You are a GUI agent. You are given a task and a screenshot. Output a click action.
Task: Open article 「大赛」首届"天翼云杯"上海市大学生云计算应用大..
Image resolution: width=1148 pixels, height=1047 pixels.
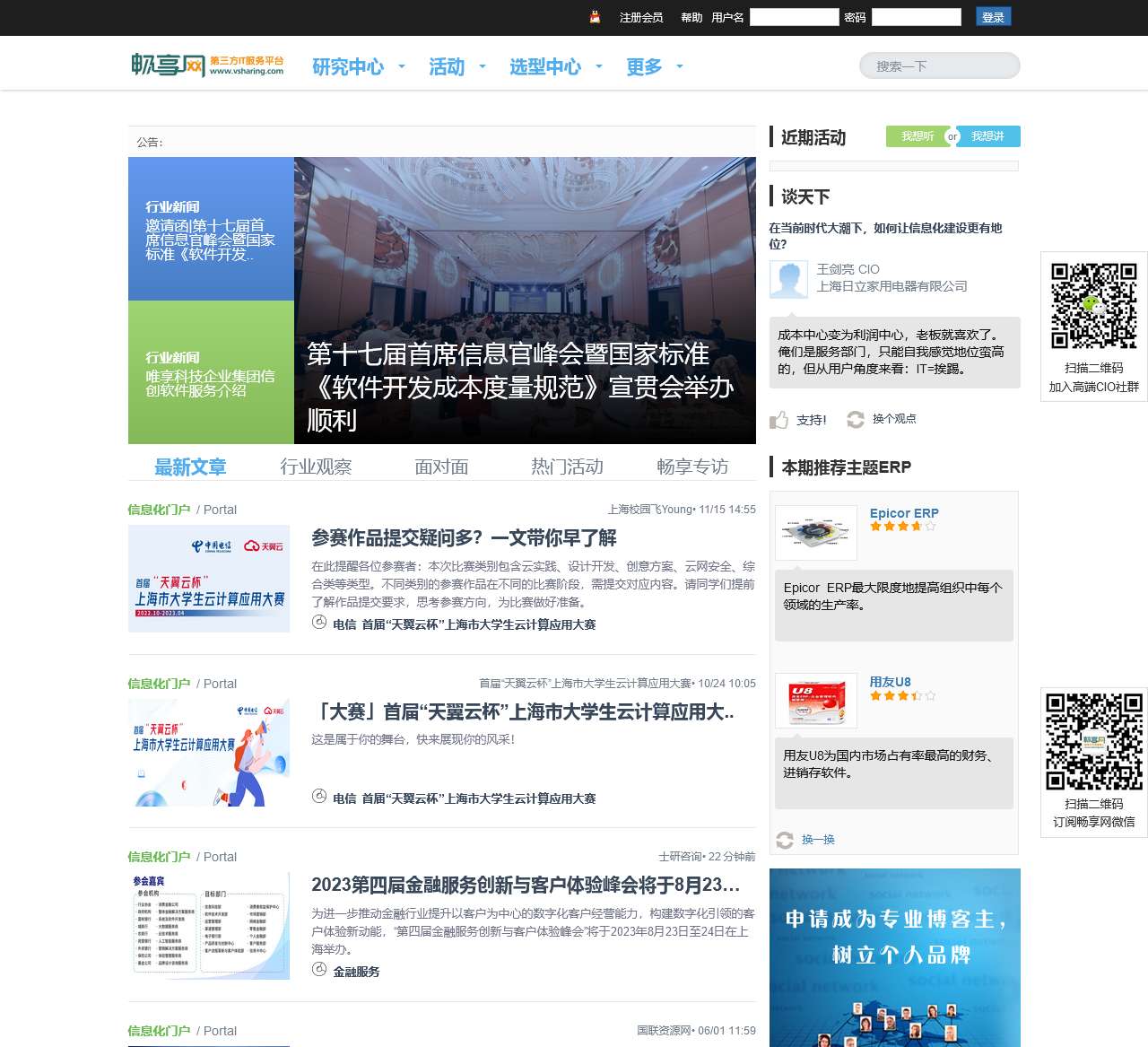tap(523, 712)
